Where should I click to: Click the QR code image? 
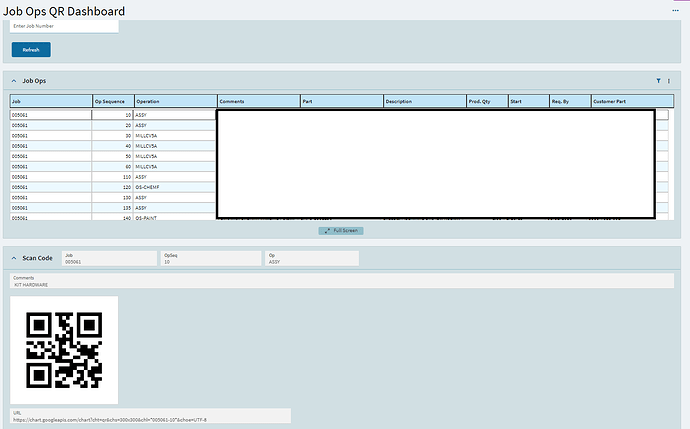[x=64, y=350]
